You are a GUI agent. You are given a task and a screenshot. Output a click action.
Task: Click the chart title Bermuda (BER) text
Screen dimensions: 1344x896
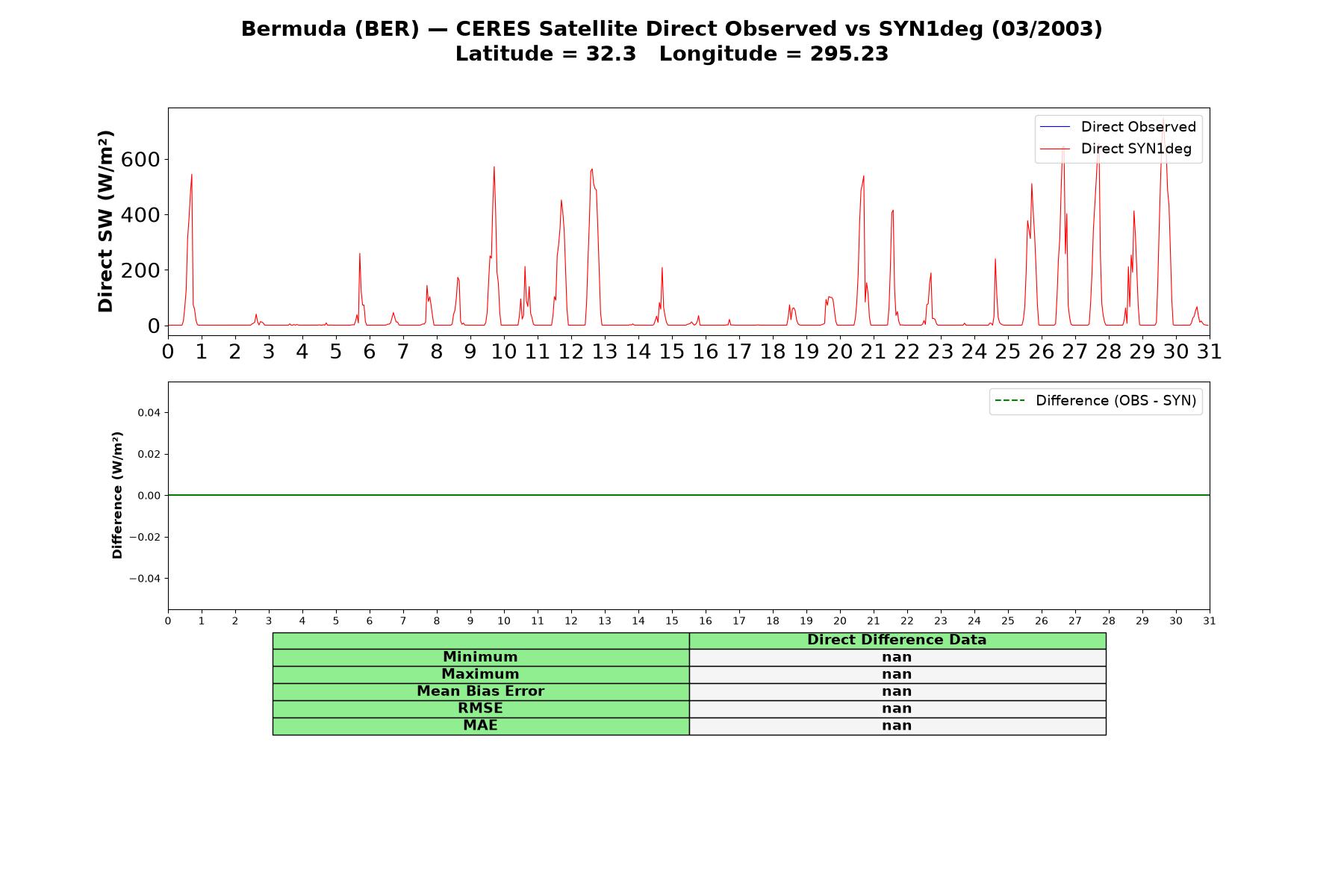(330, 29)
